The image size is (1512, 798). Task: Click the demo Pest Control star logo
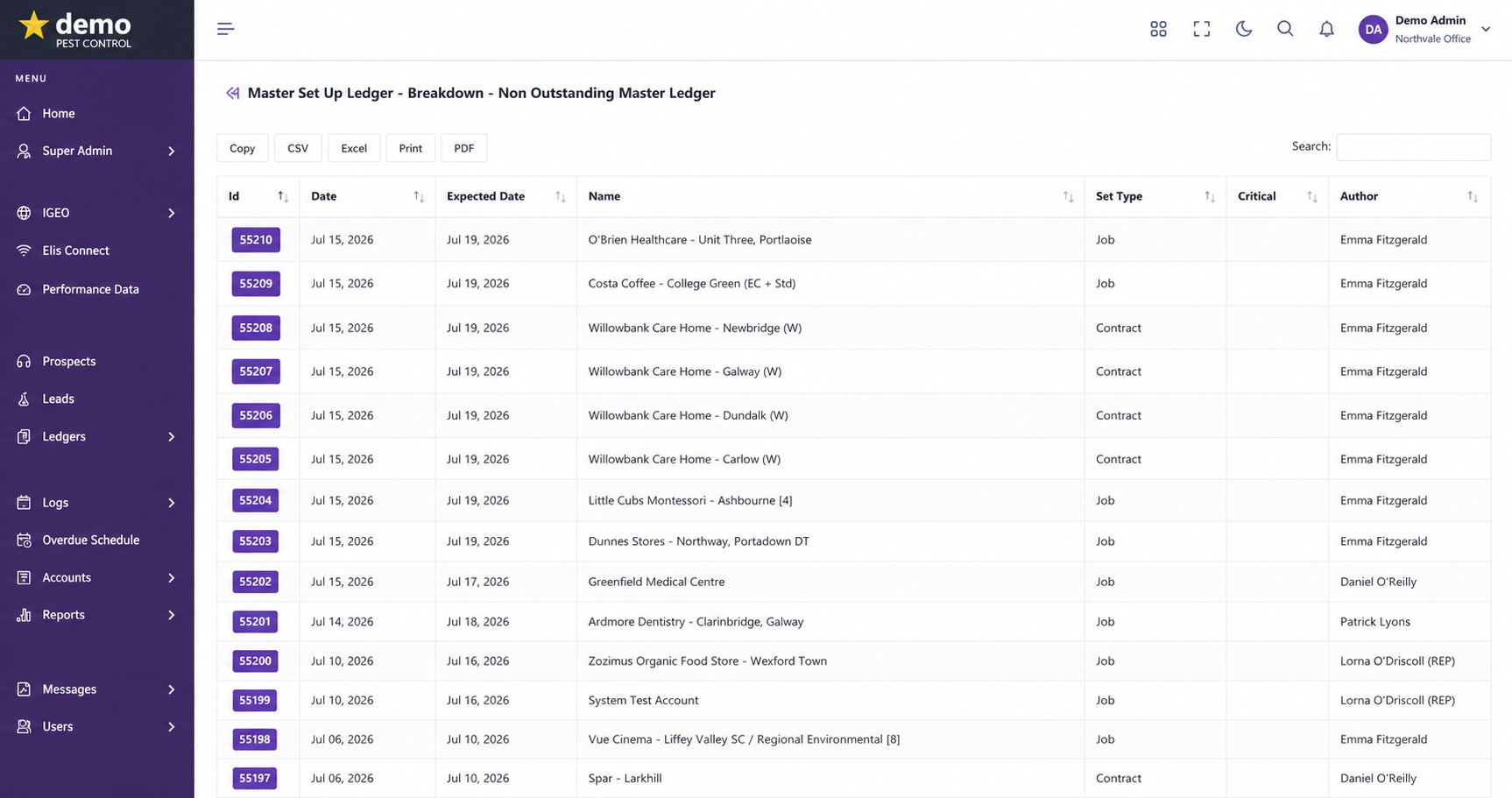click(75, 29)
